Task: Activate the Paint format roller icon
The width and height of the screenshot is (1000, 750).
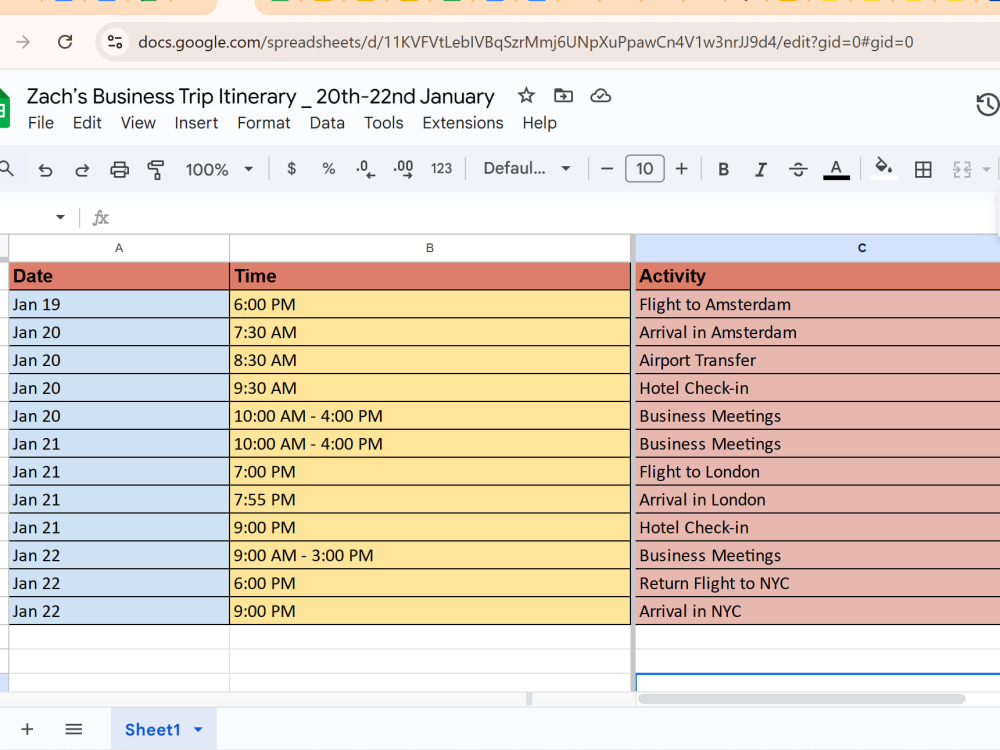Action: point(156,170)
